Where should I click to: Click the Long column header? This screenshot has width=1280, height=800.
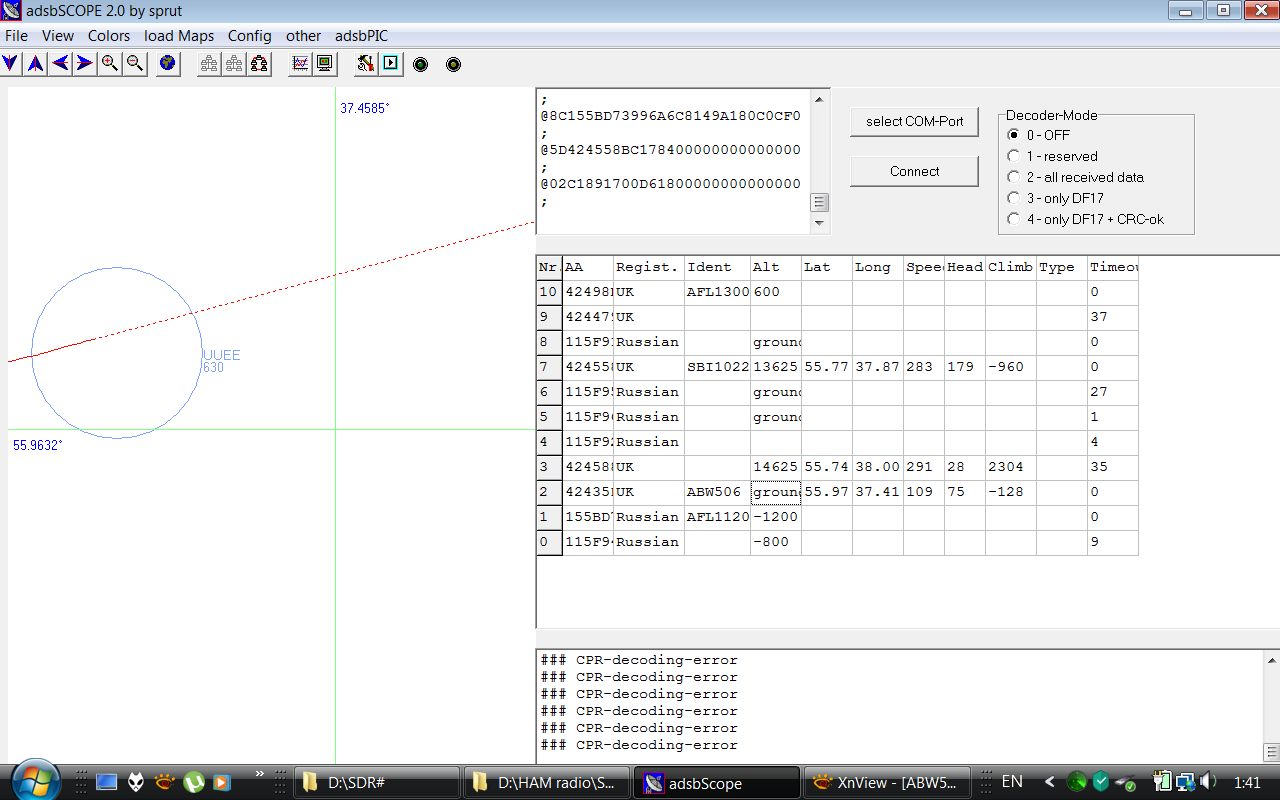pyautogui.click(x=878, y=267)
